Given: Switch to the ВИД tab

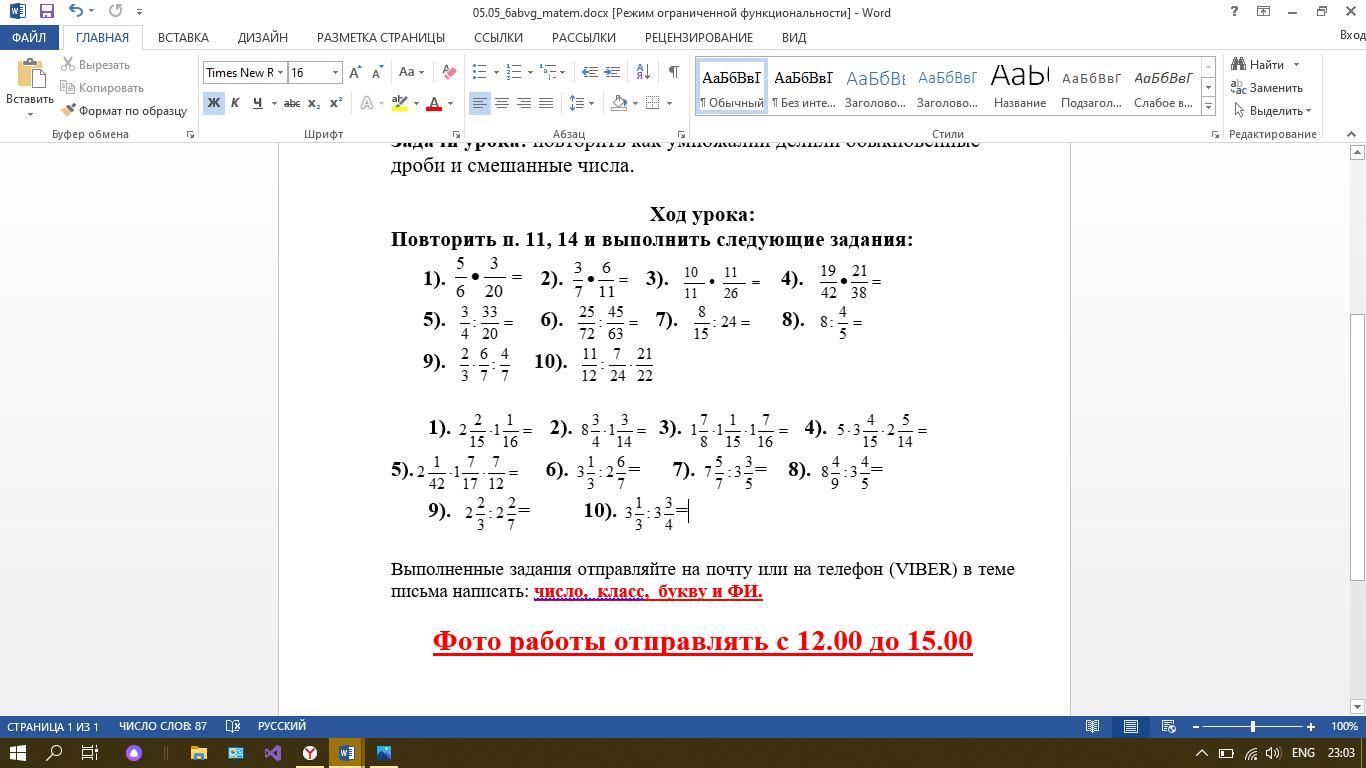Looking at the screenshot, I should (x=794, y=37).
